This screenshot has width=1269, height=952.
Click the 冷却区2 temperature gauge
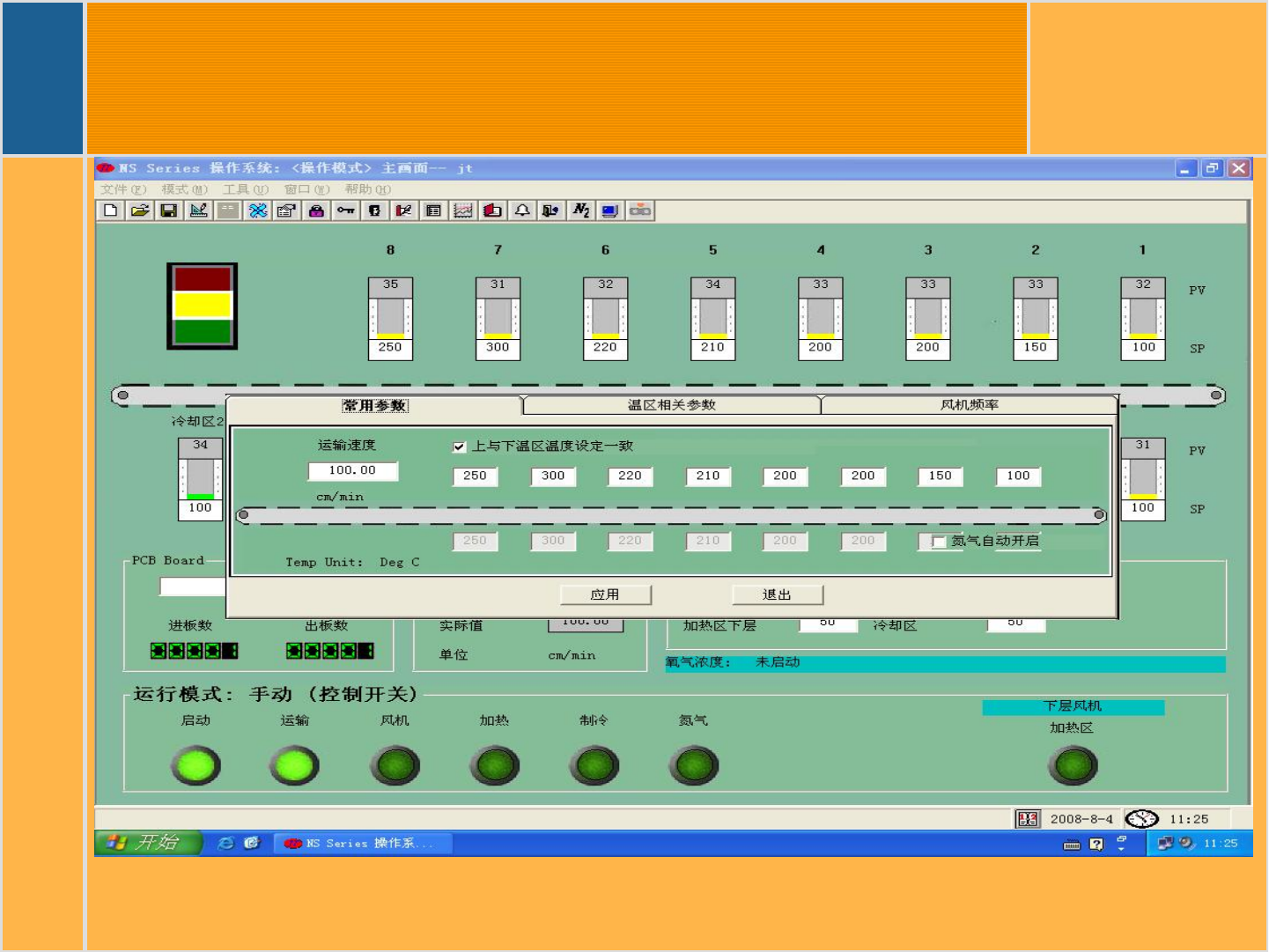click(201, 478)
